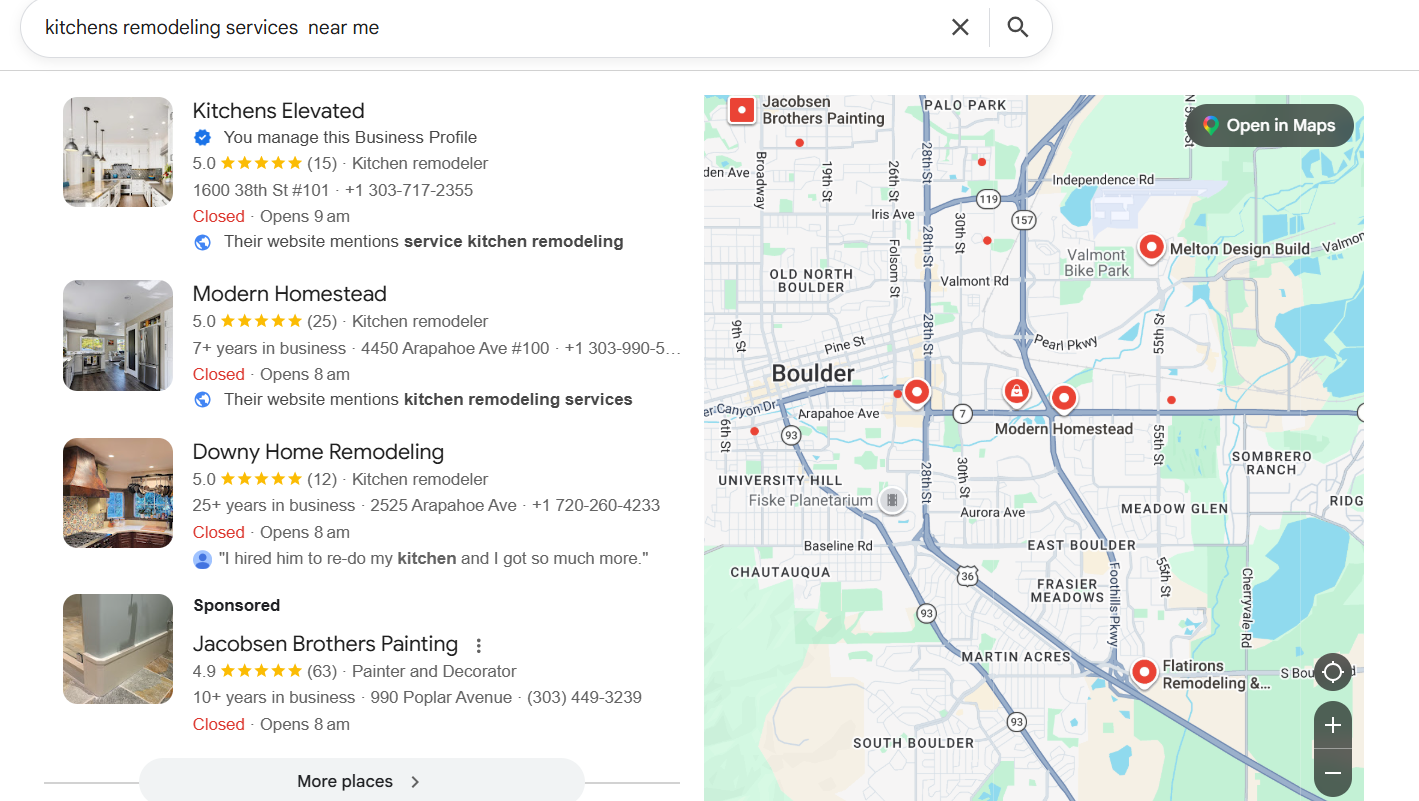Click the magnifying glass search icon
The width and height of the screenshot is (1419, 801).
pos(1018,27)
